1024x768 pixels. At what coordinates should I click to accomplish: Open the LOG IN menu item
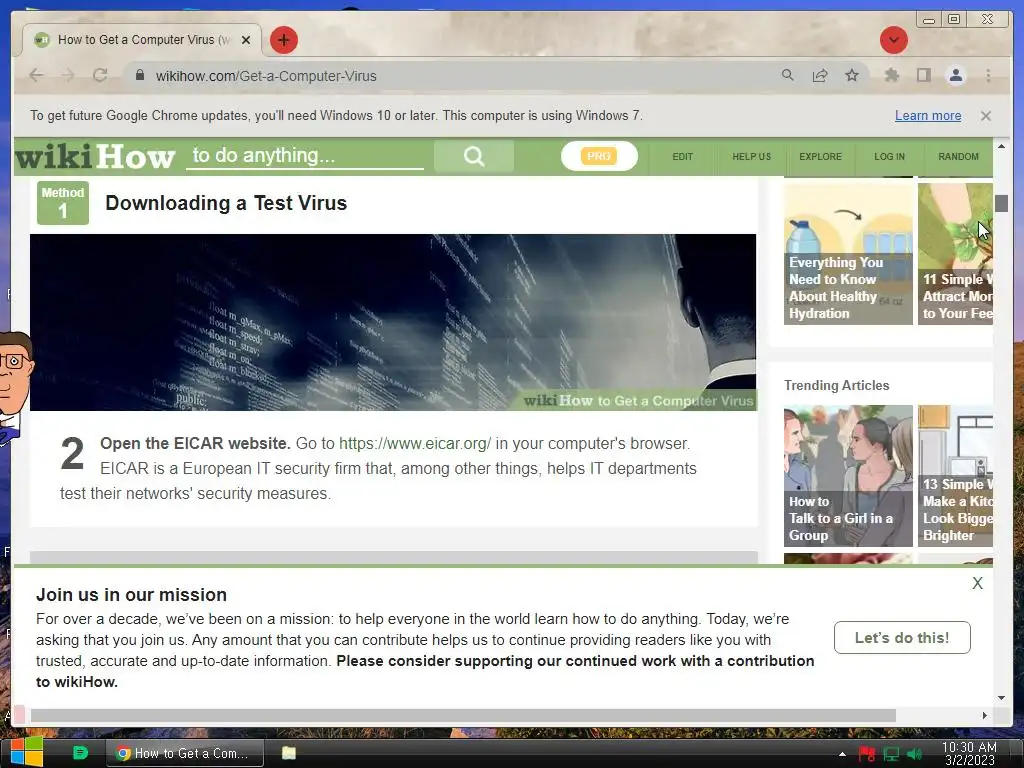tap(889, 157)
